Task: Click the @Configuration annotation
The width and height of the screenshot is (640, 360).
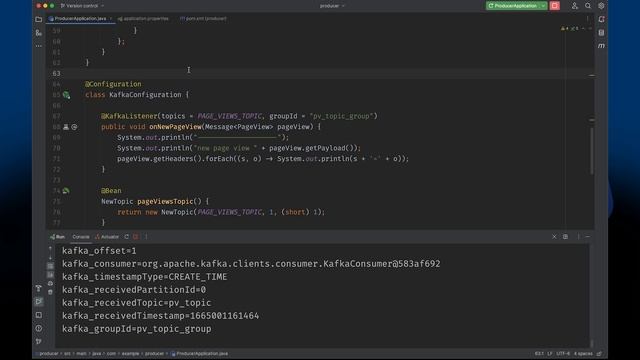Action: [x=113, y=84]
